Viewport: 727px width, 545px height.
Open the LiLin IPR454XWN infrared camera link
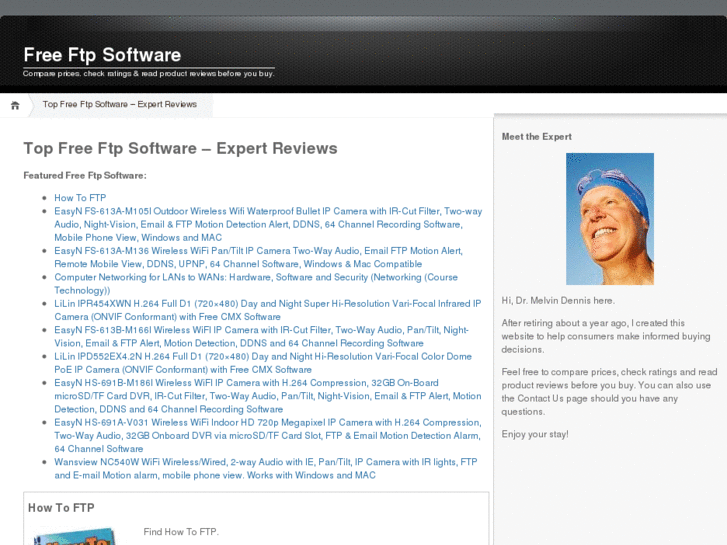(x=268, y=310)
